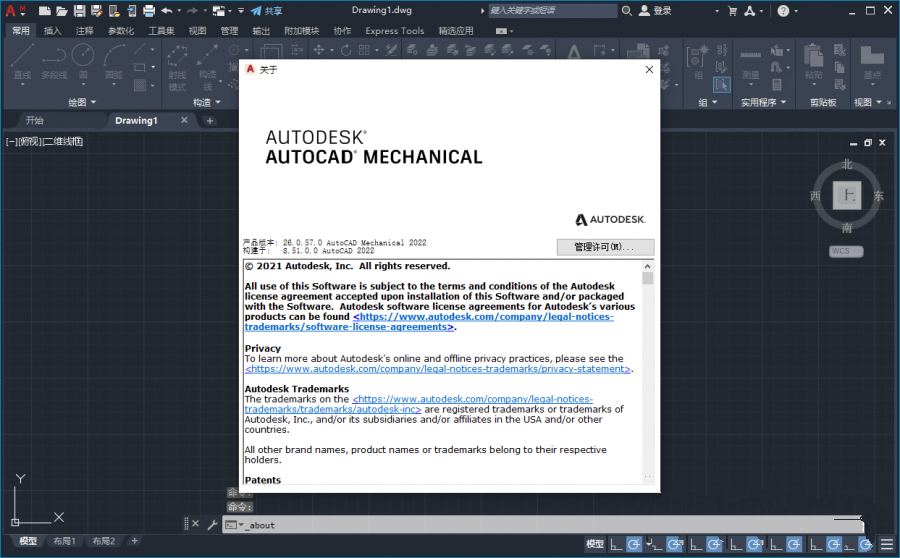Open the 登录 account dropdown arrow
Viewport: 900px width, 558px height.
(717, 11)
